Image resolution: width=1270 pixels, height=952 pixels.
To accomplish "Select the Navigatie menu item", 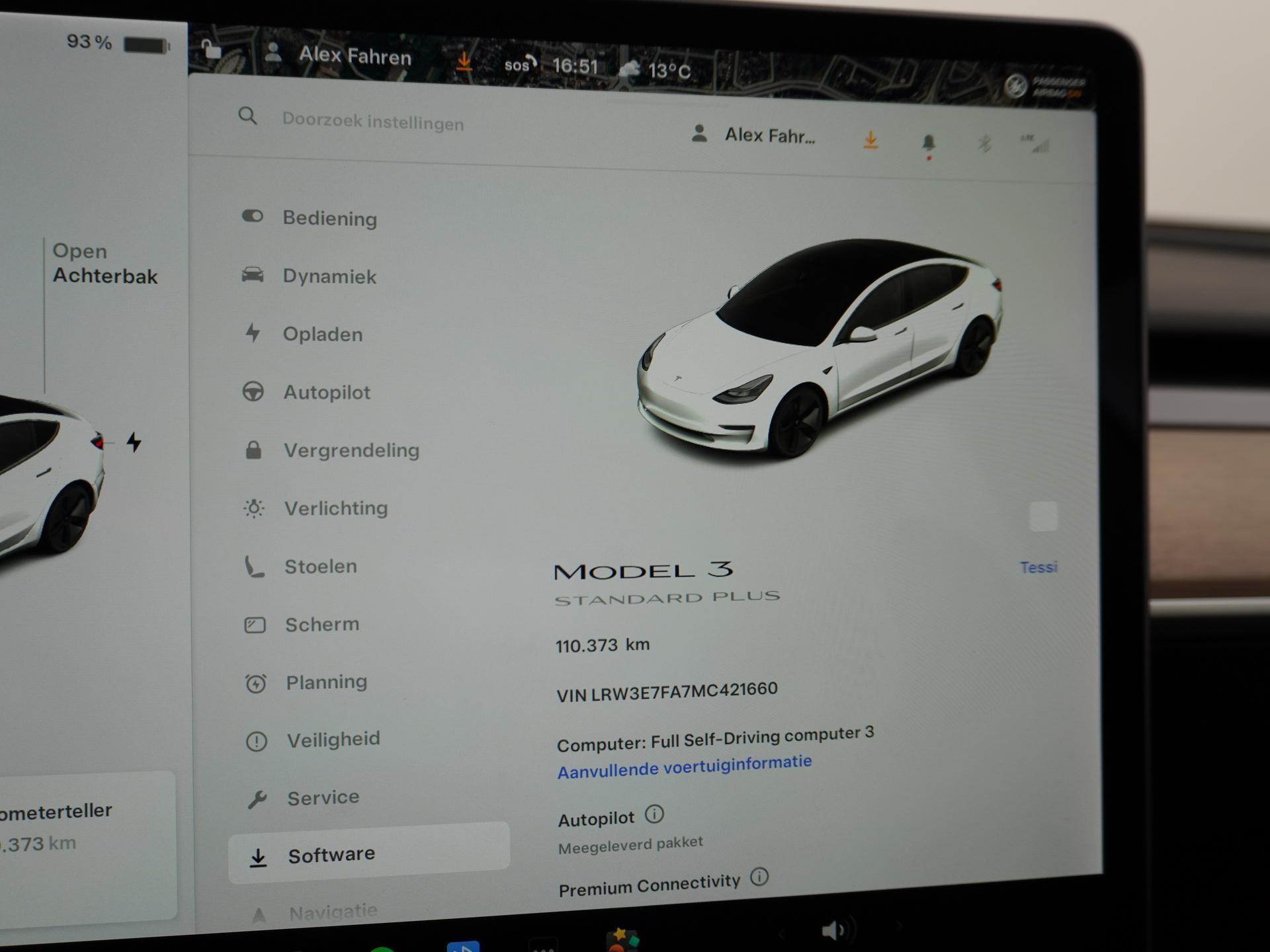I will coord(315,913).
